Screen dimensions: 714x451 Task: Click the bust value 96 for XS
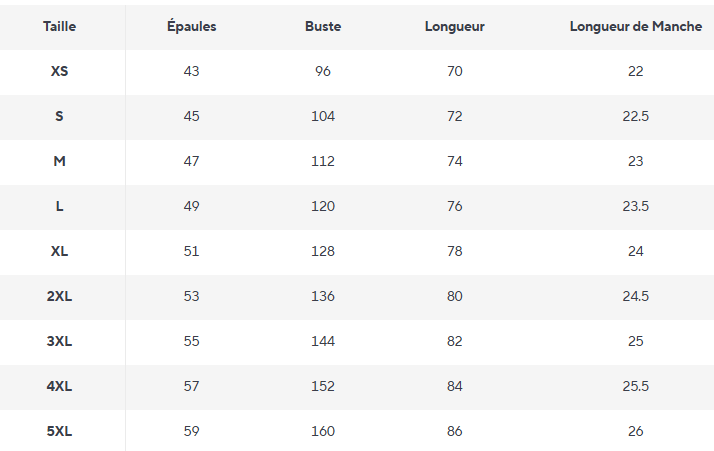pyautogui.click(x=323, y=72)
